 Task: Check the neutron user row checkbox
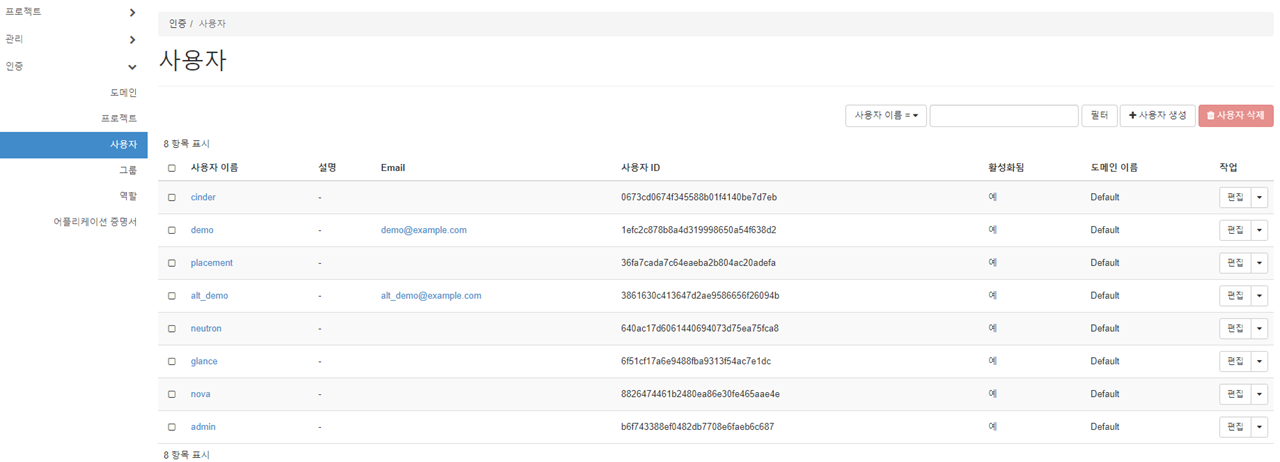point(172,329)
